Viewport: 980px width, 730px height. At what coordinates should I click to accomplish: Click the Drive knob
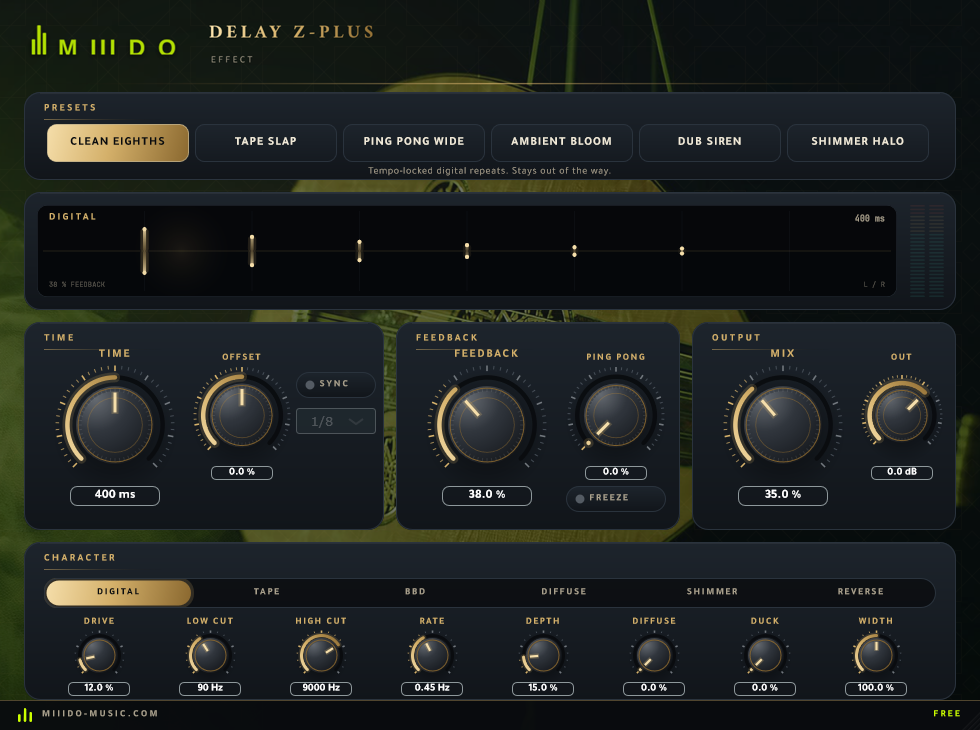click(99, 655)
